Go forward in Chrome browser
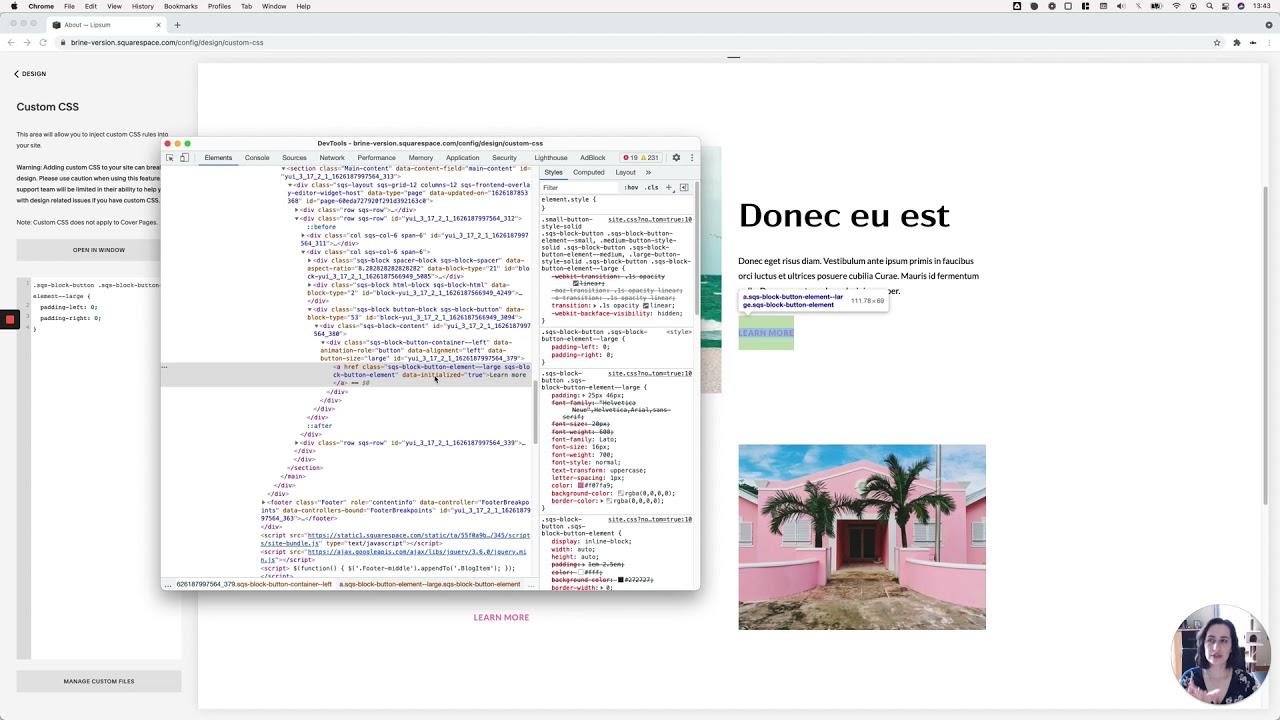Screen dimensions: 1280x720 pyautogui.click(x=27, y=42)
